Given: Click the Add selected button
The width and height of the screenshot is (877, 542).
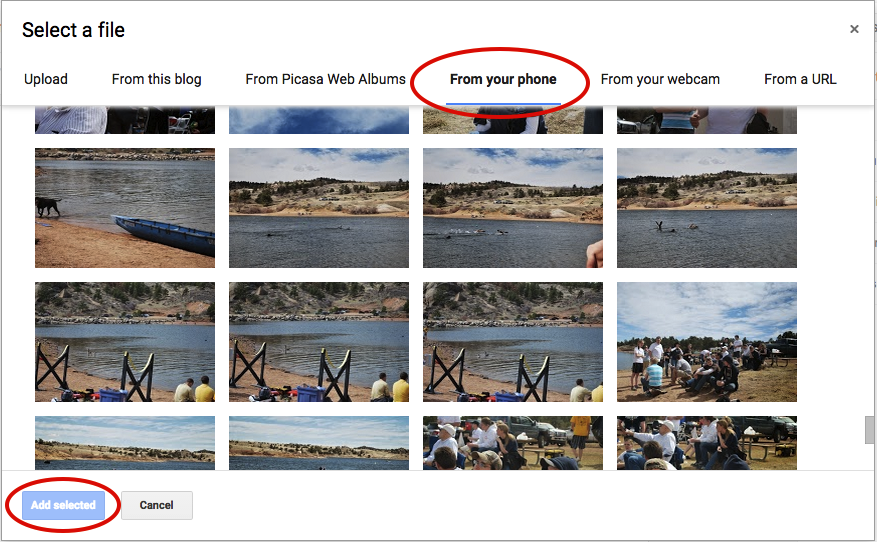Looking at the screenshot, I should (x=63, y=505).
